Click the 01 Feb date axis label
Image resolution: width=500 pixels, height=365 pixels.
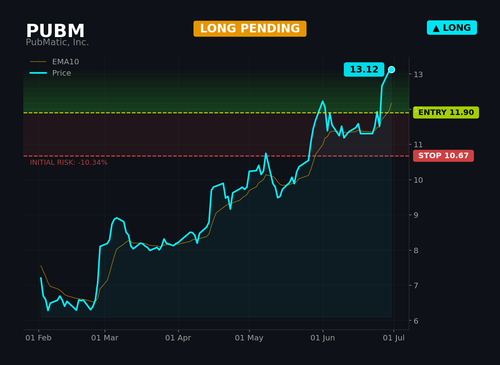pos(38,338)
